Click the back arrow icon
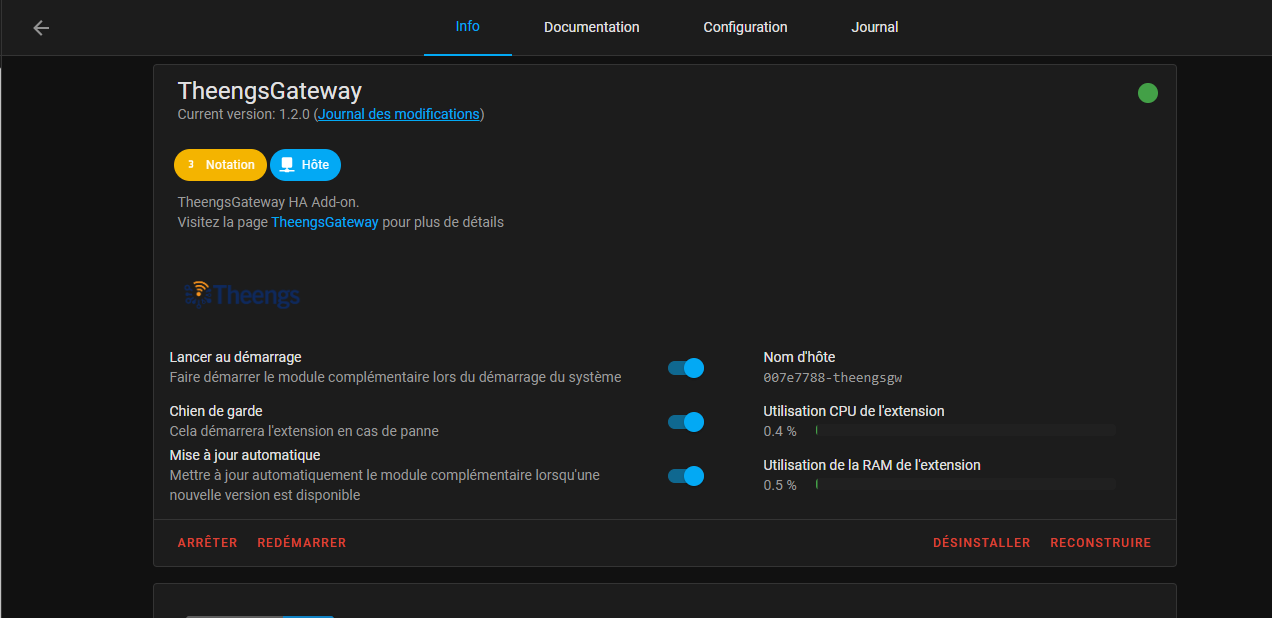Screen dimensions: 1272x618 (x=41, y=28)
